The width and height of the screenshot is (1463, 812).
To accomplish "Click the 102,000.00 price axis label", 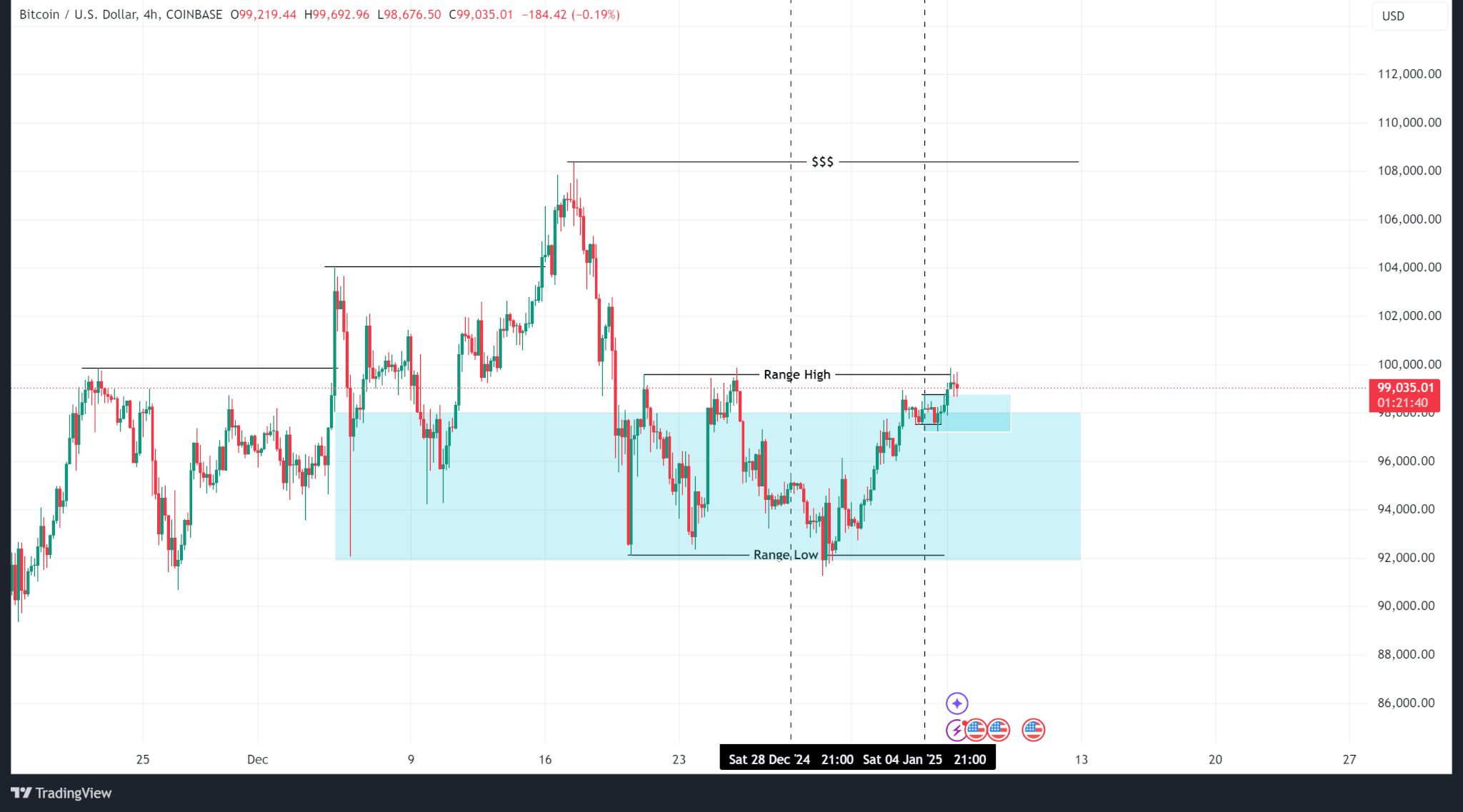I will 1409,316.
